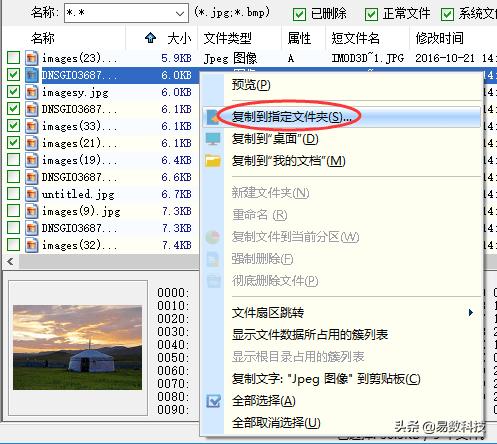Sort by the 属性 column header
Screen dimensions: 497x444
click(299, 38)
